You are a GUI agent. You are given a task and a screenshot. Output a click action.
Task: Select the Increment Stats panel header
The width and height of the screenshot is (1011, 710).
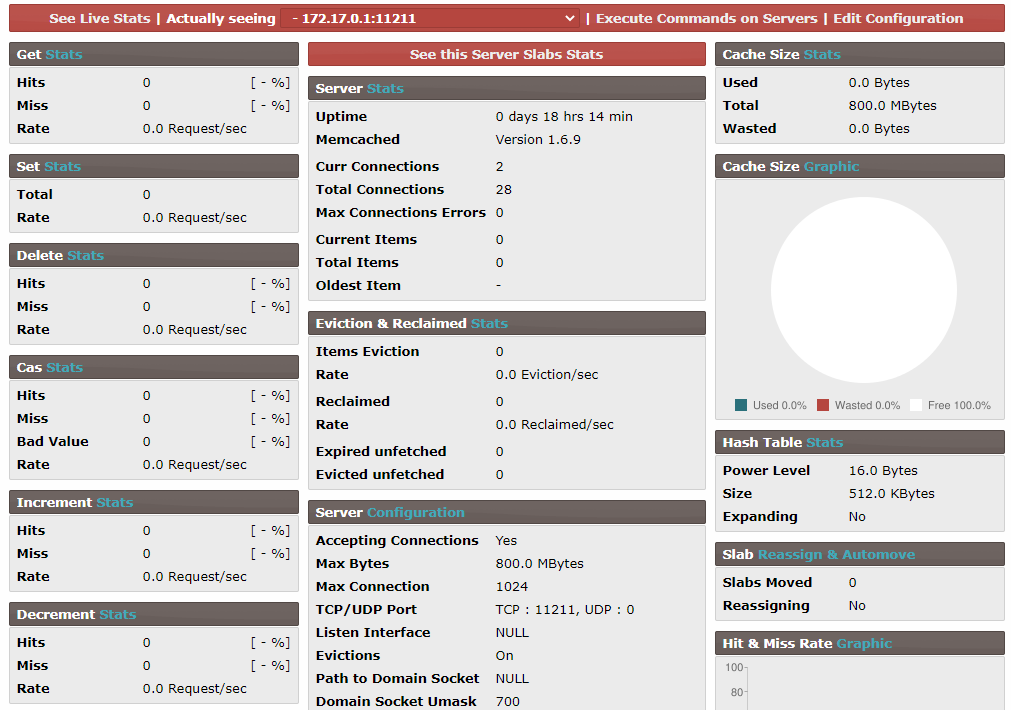coord(153,502)
